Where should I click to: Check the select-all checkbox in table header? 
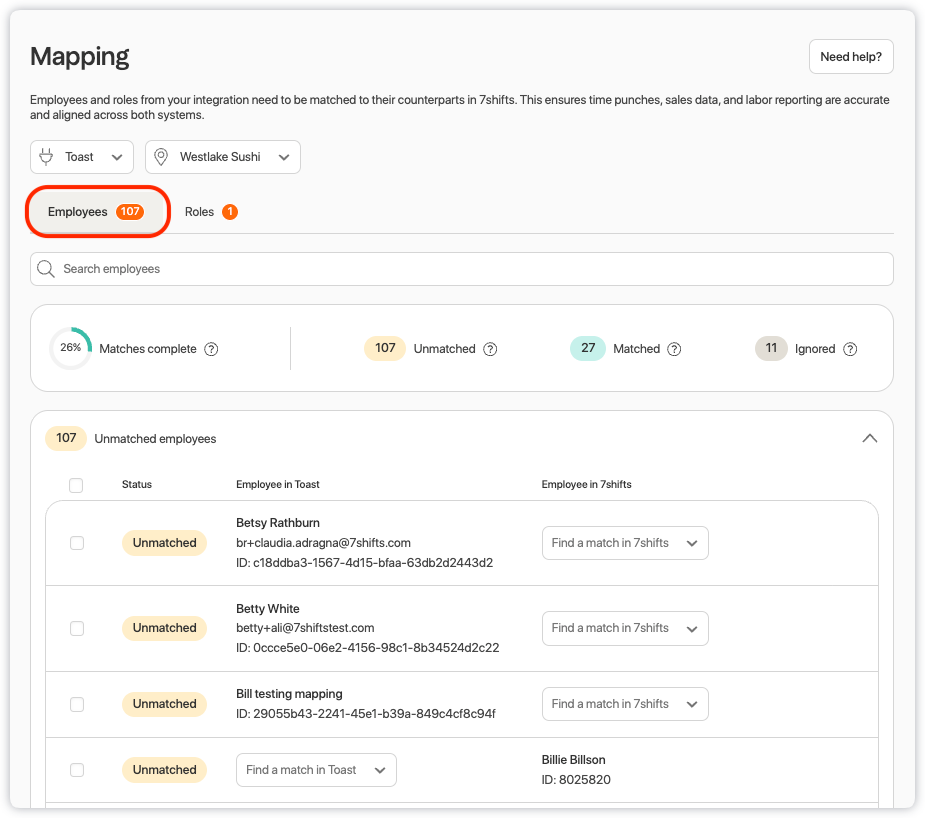pos(77,485)
